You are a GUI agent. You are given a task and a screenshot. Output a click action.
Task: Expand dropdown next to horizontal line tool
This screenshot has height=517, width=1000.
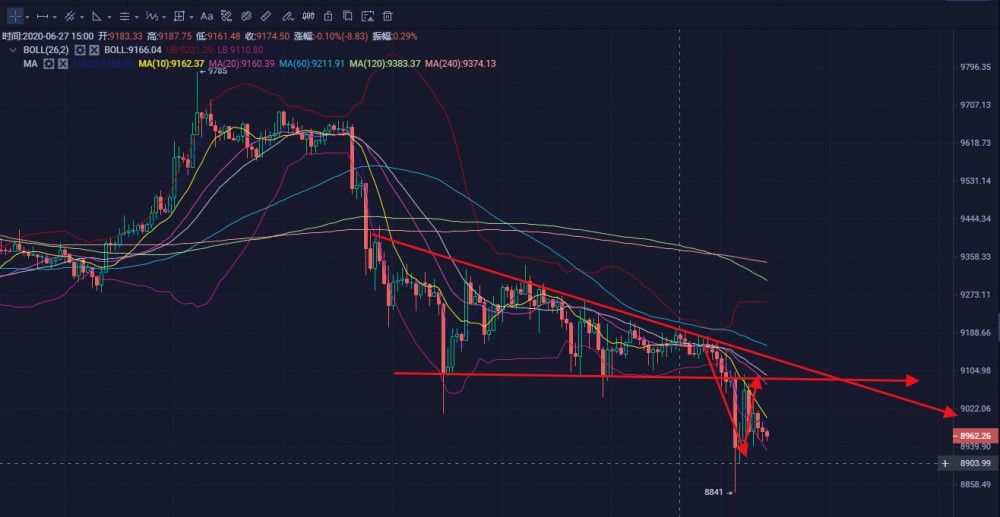click(x=56, y=17)
